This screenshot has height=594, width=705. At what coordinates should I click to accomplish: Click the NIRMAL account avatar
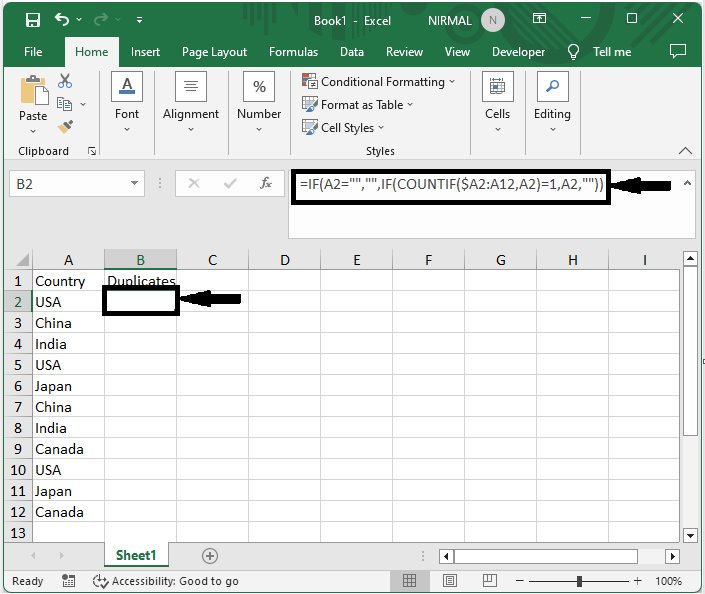click(493, 20)
